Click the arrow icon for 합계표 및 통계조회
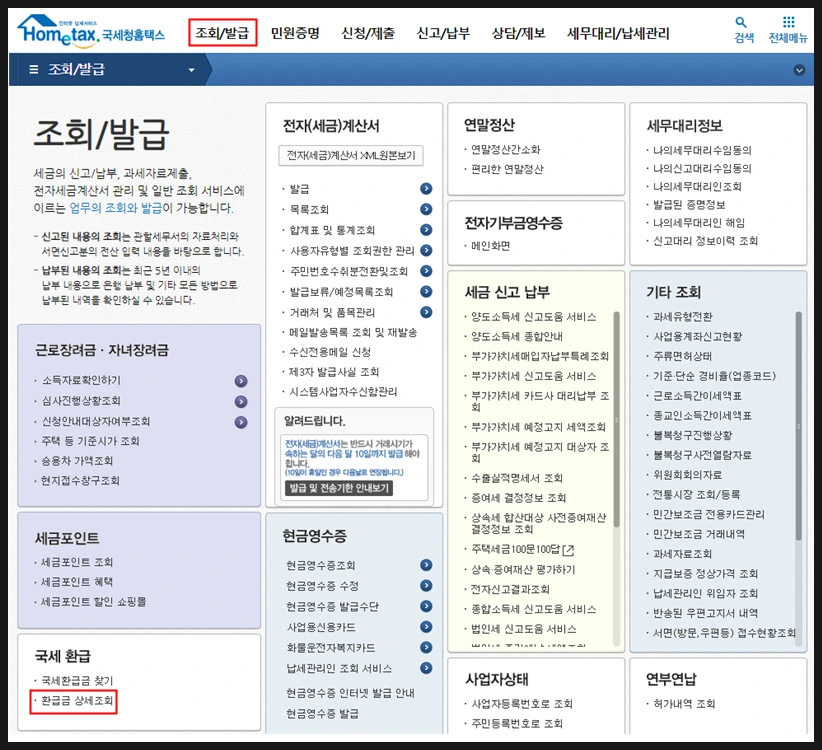The width and height of the screenshot is (822, 750). tap(426, 230)
